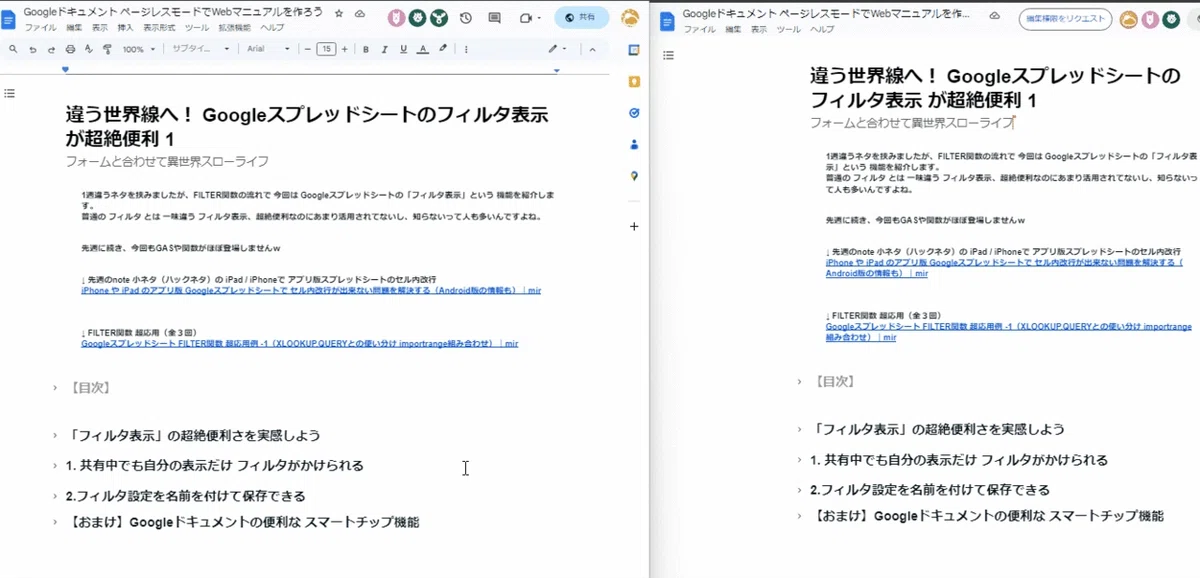The width and height of the screenshot is (1200, 578).
Task: Open ファイル menu in left window
Action: [x=40, y=28]
